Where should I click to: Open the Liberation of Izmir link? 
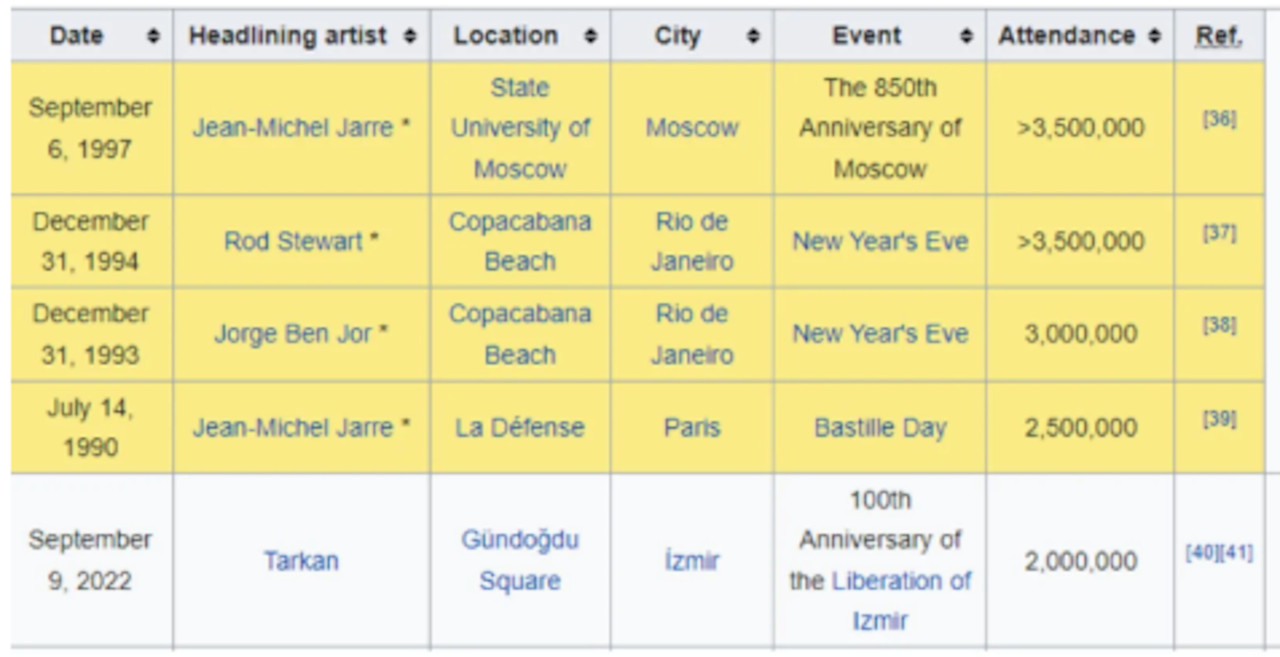tap(902, 581)
